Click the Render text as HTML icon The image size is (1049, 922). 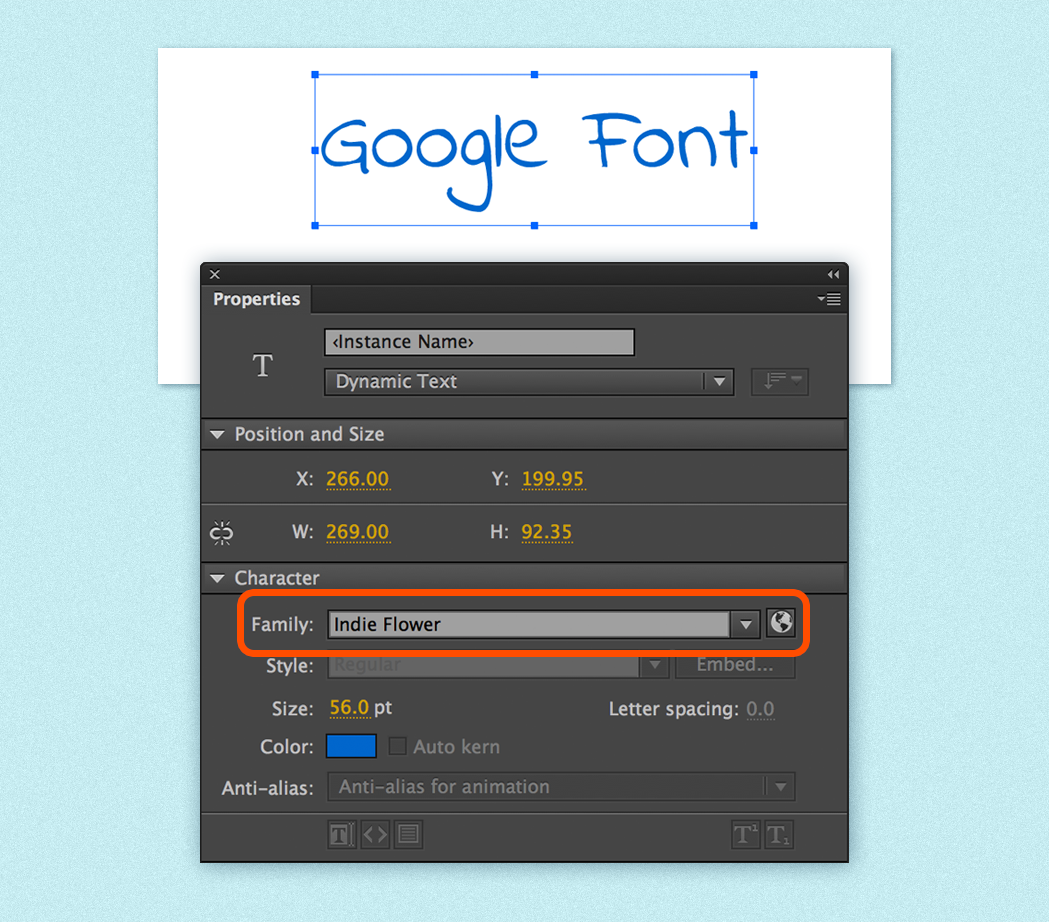pos(375,834)
